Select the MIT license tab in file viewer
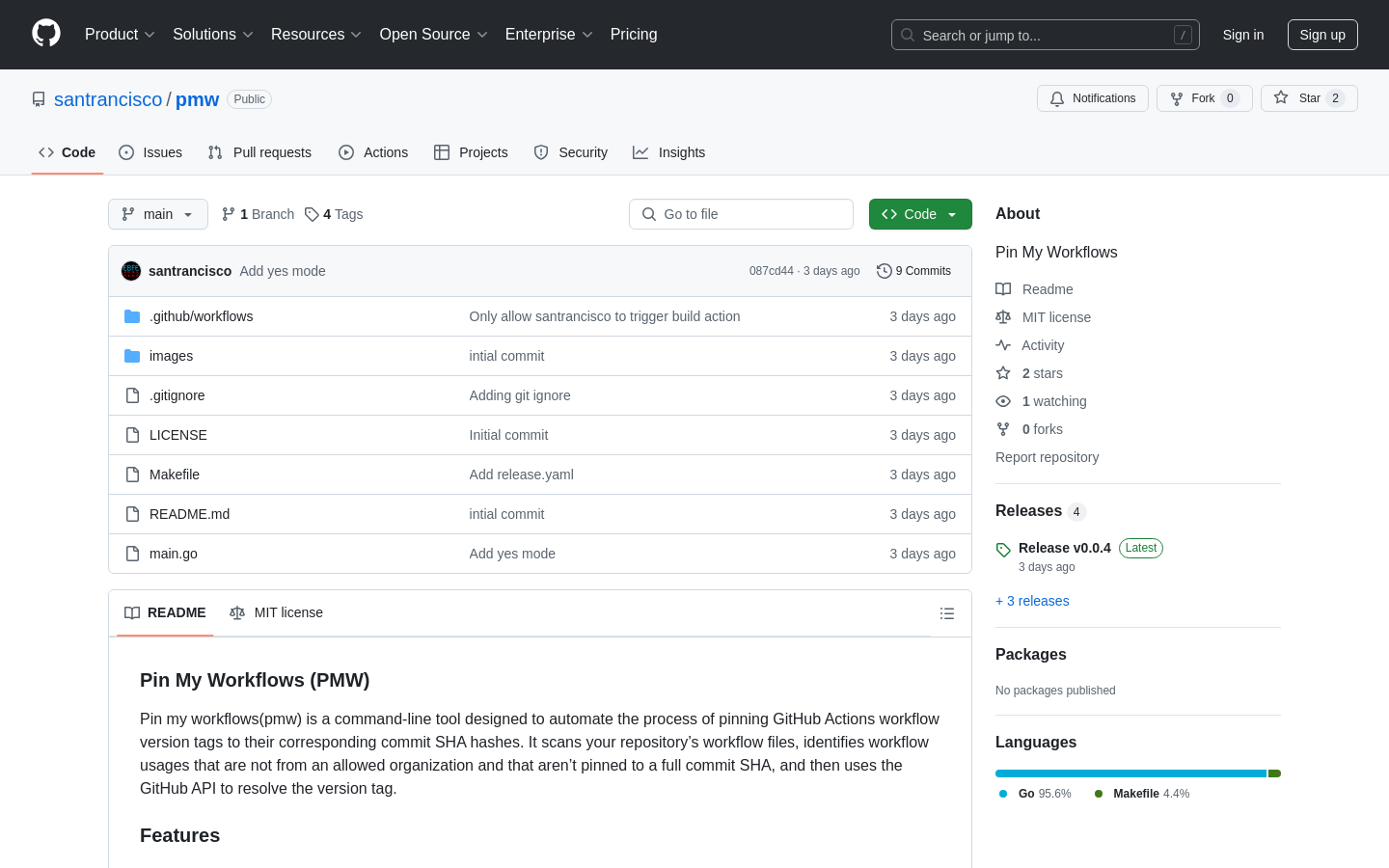 276,613
